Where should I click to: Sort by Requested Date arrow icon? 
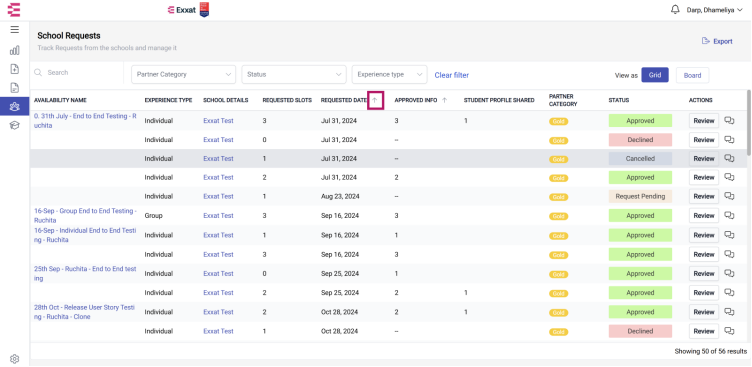point(376,100)
